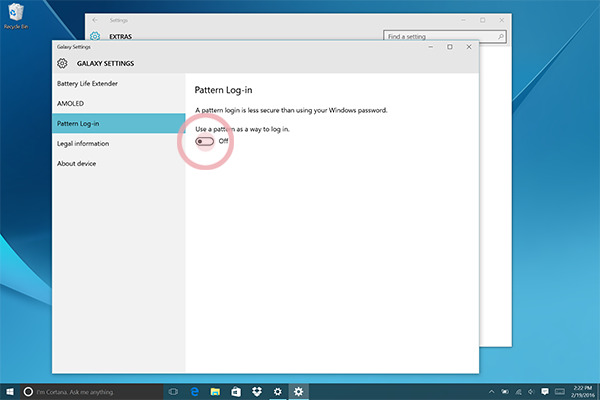Select Pattern Log-in in the sidebar
The height and width of the screenshot is (400, 600).
coord(119,123)
